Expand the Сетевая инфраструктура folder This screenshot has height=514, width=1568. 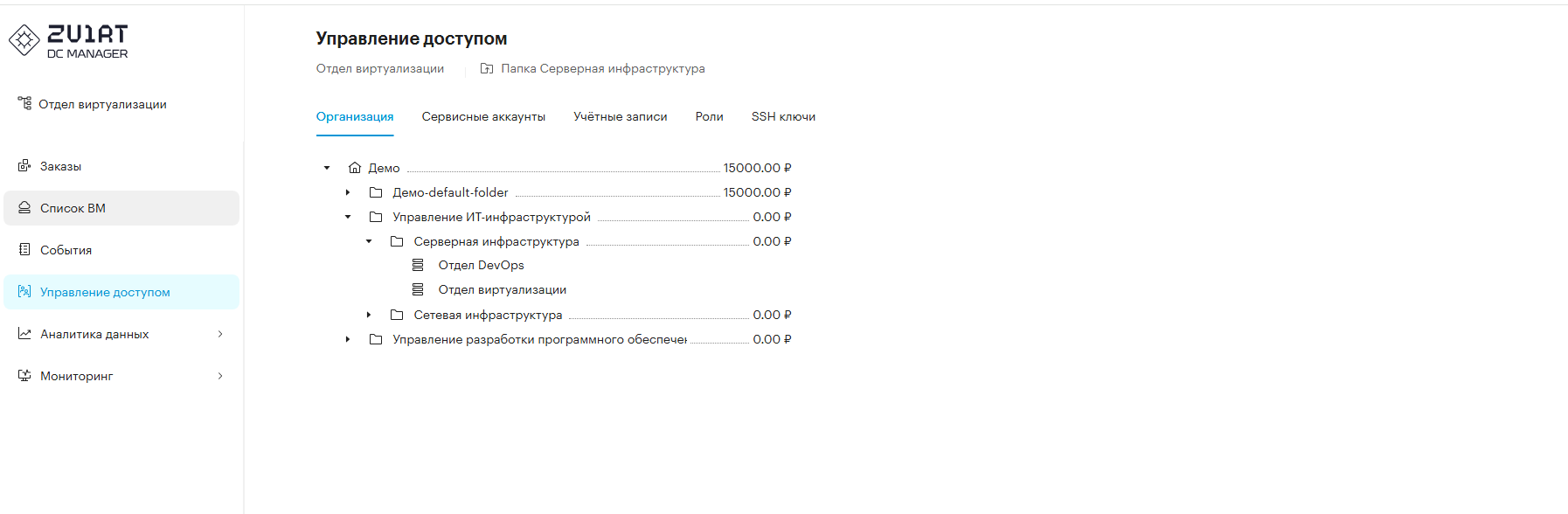[x=369, y=315]
